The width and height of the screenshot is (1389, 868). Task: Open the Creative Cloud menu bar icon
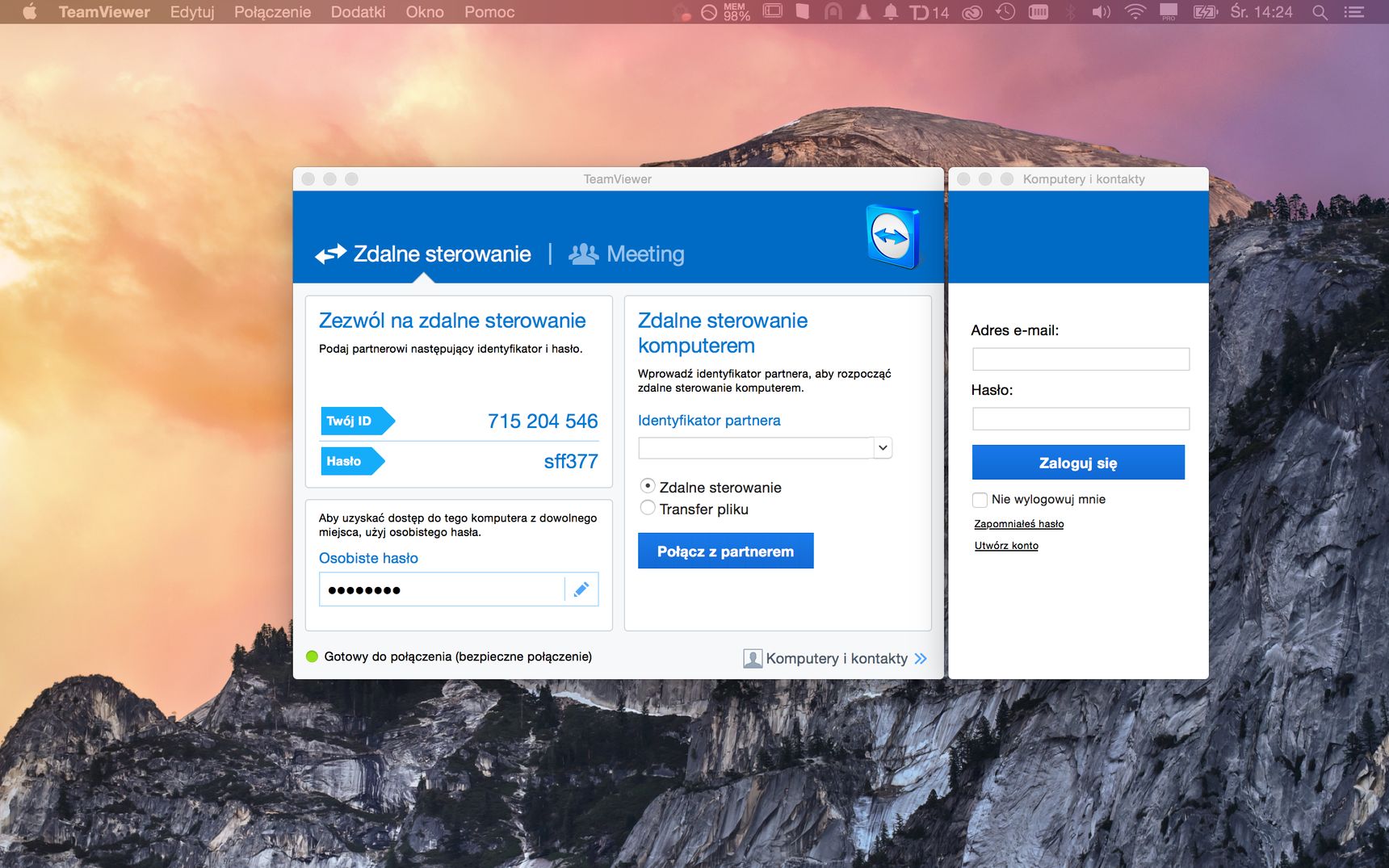tap(972, 12)
